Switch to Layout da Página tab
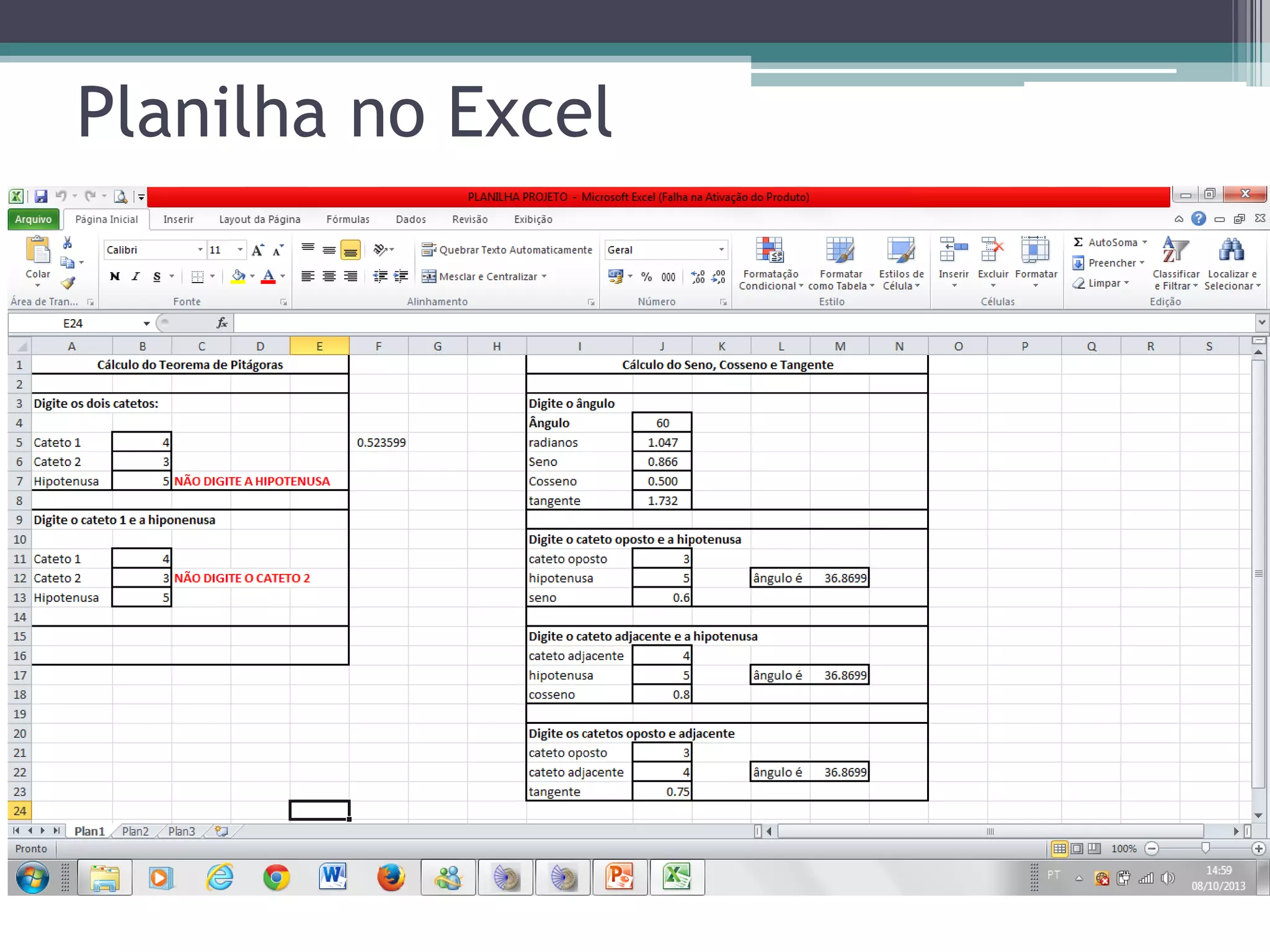 [x=260, y=219]
